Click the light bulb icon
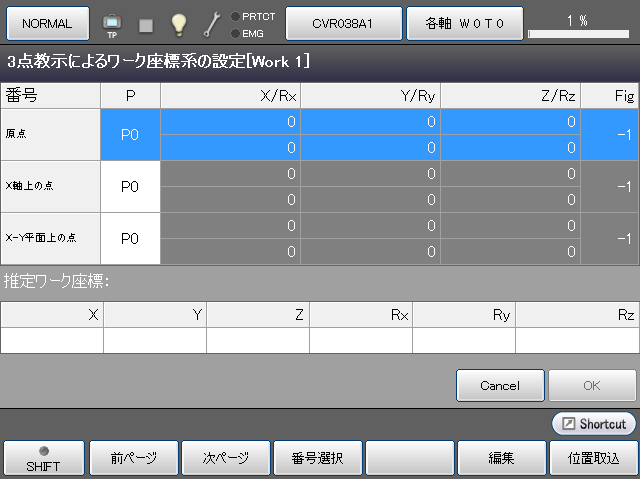Viewport: 640px width, 479px height. pos(178,23)
